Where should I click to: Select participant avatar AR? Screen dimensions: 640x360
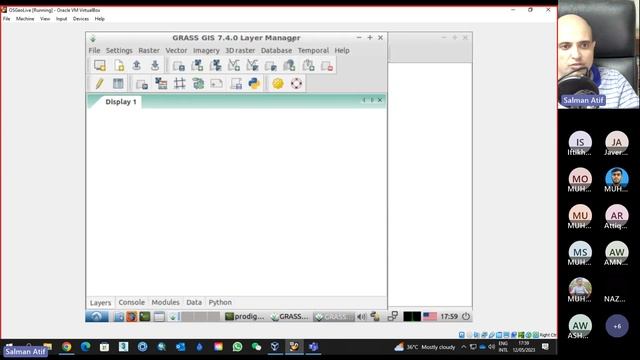pyautogui.click(x=617, y=215)
